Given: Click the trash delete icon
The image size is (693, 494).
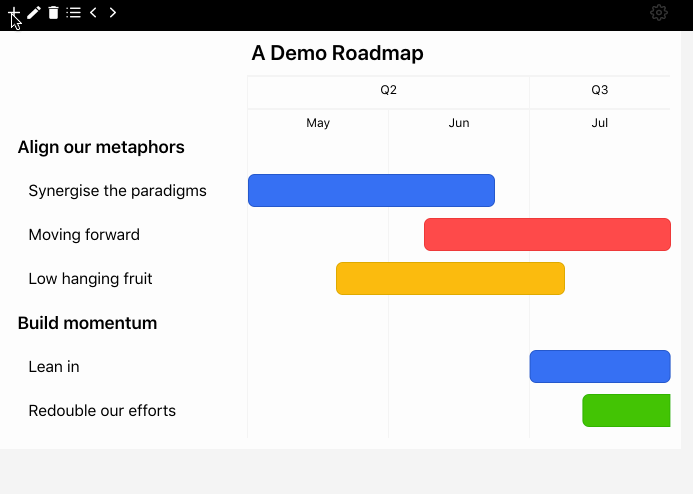Looking at the screenshot, I should click(53, 13).
